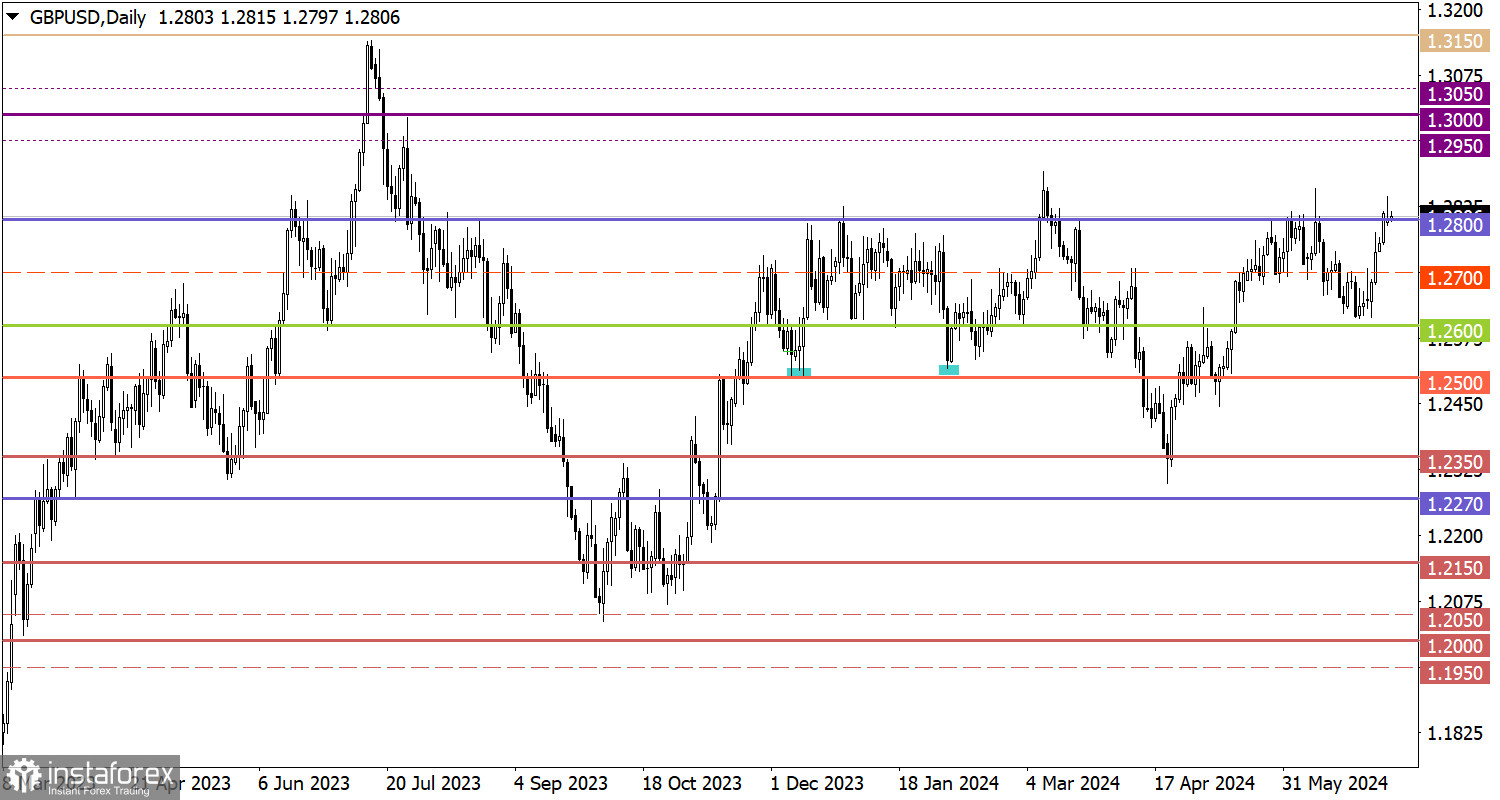The image size is (1500, 800).
Task: Click the 4 Sep 2023 date label
Action: [x=562, y=783]
